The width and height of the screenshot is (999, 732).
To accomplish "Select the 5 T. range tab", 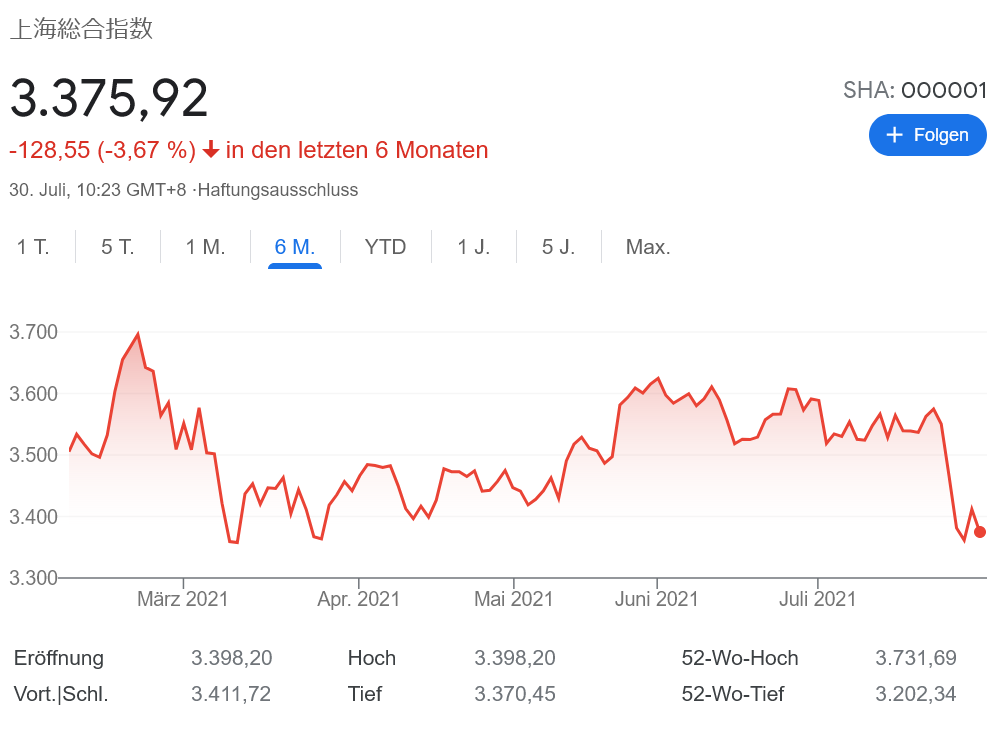I will tap(118, 247).
